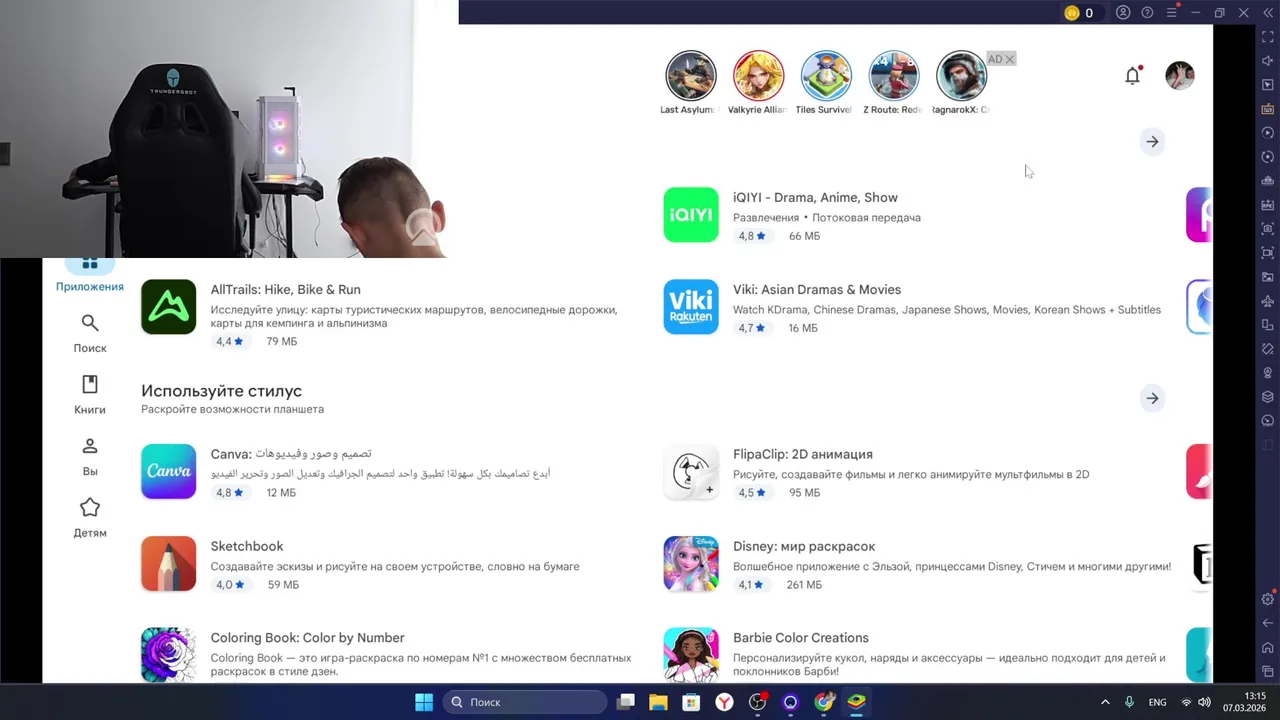Image resolution: width=1280 pixels, height=720 pixels.
Task: Collapse the BlueStacks side toolbar with double chevron
Action: point(1268,13)
